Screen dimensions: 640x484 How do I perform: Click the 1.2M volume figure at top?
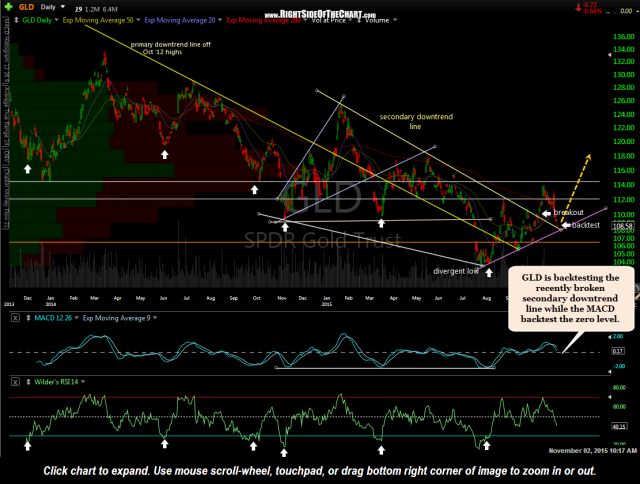tap(92, 9)
